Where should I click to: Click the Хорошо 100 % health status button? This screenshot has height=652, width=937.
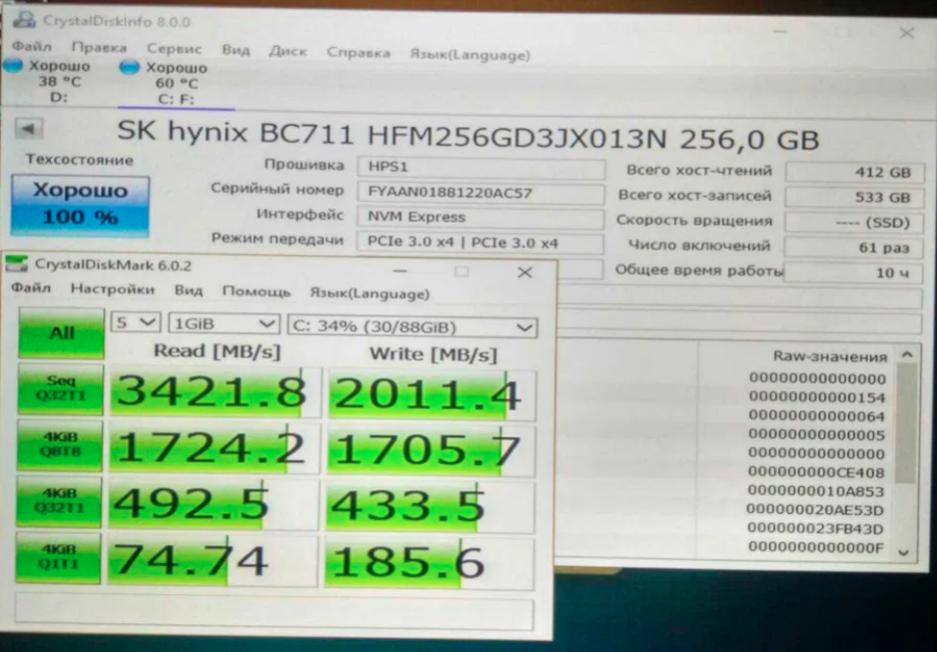point(80,204)
